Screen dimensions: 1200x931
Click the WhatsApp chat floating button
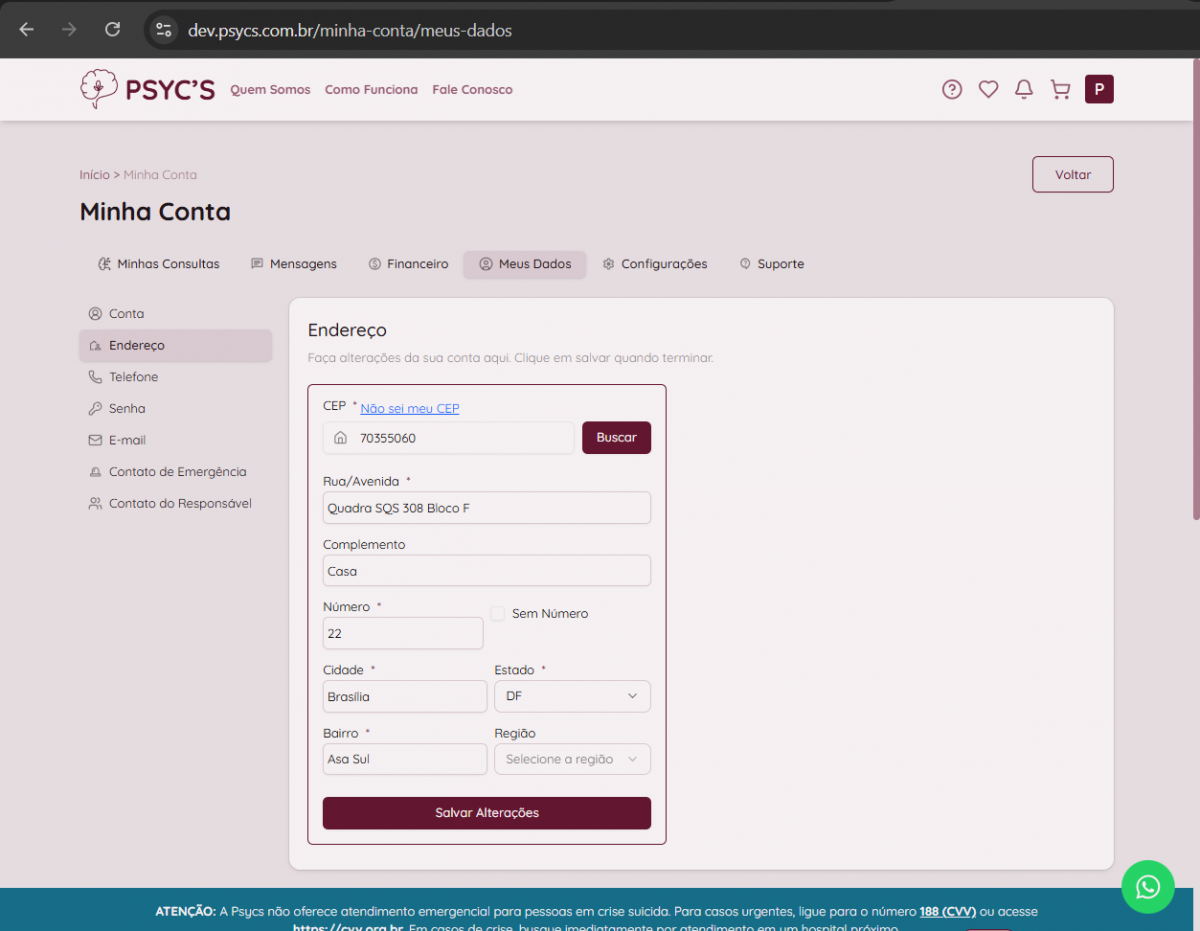pos(1148,886)
